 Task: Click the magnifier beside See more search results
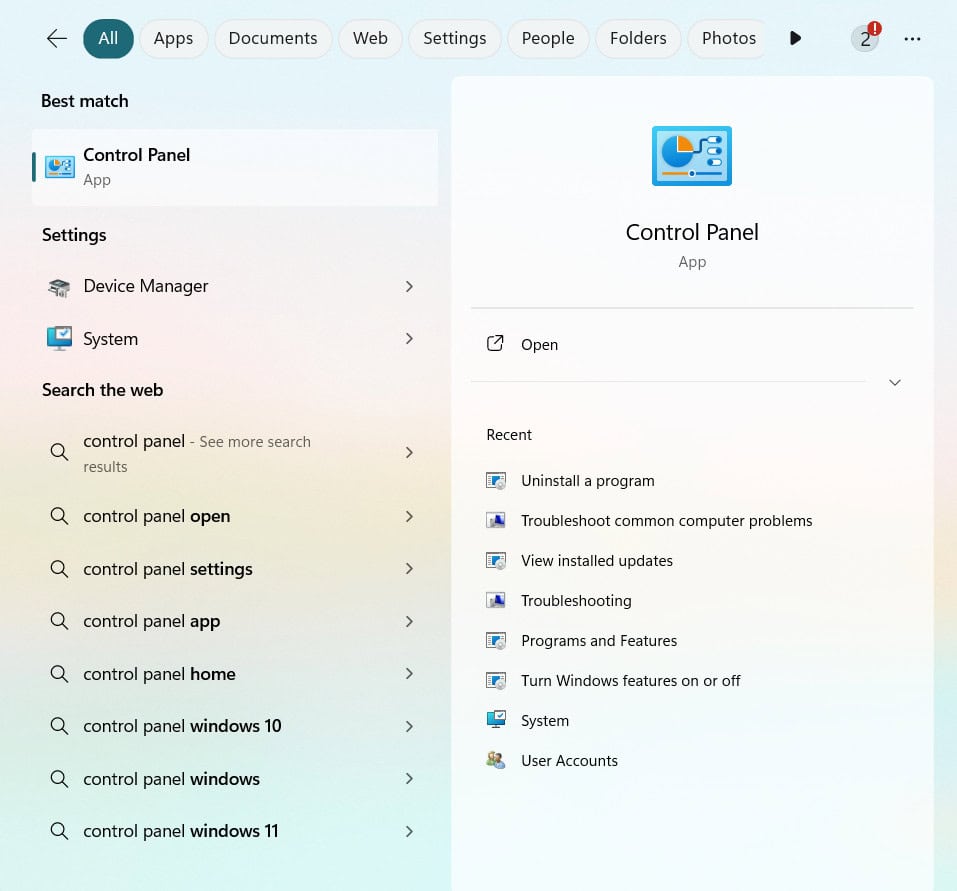(x=59, y=452)
